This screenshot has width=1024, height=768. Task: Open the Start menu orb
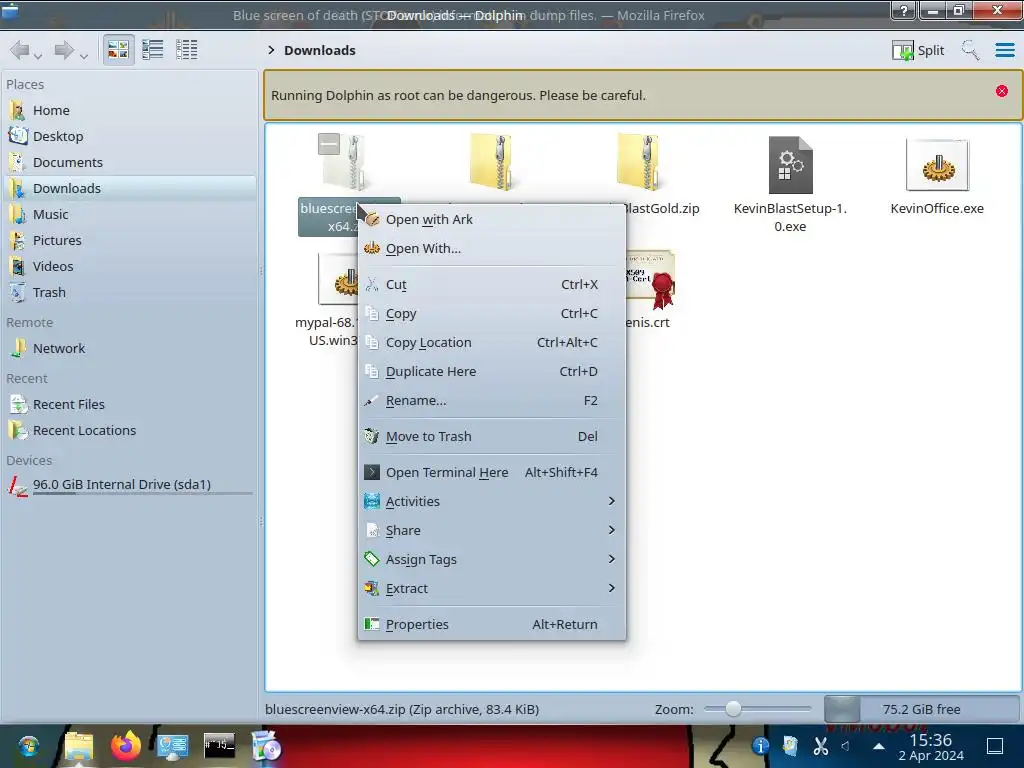28,746
